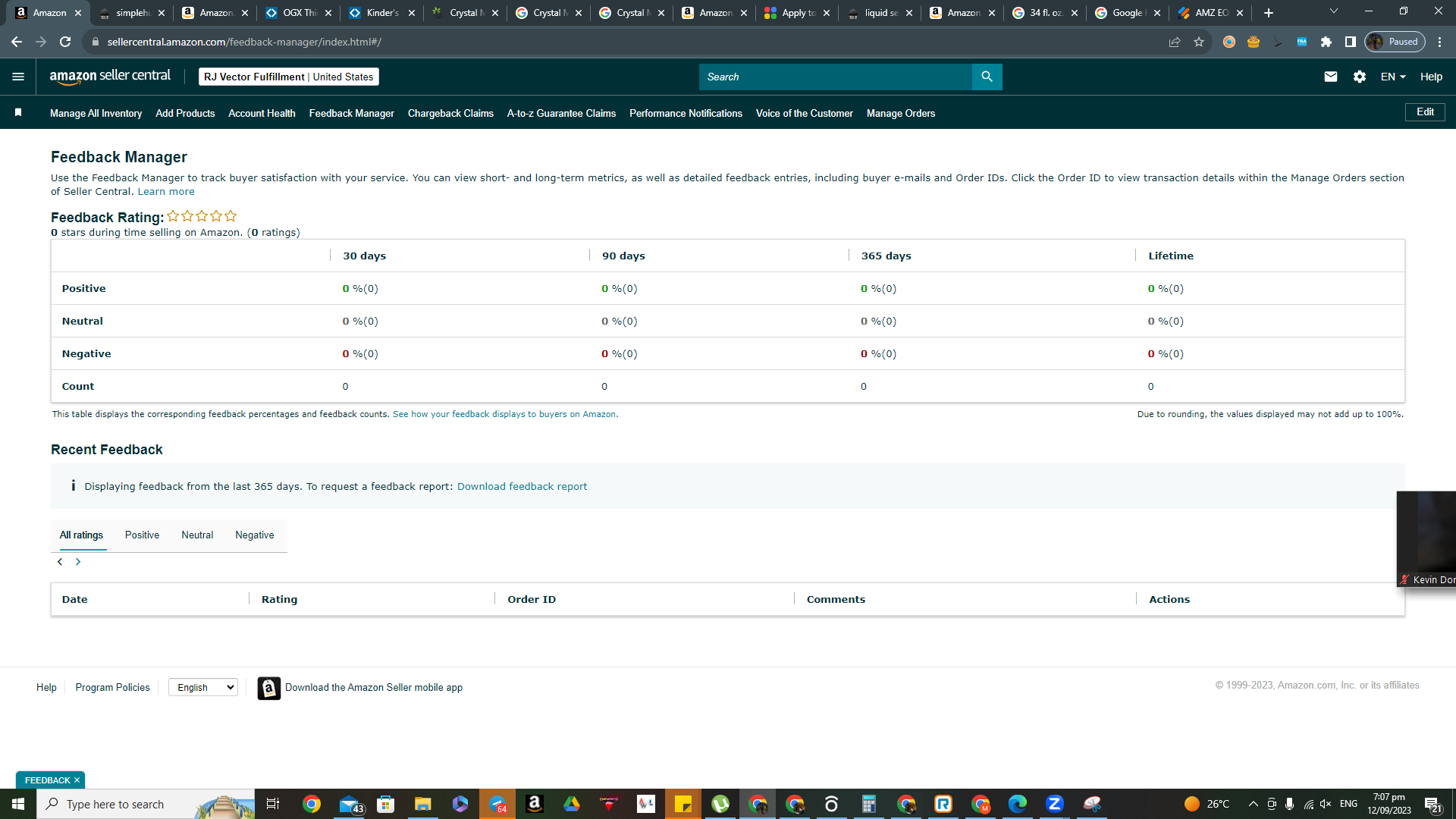Image resolution: width=1456 pixels, height=819 pixels.
Task: Open a new browser tab
Action: coord(1269,13)
